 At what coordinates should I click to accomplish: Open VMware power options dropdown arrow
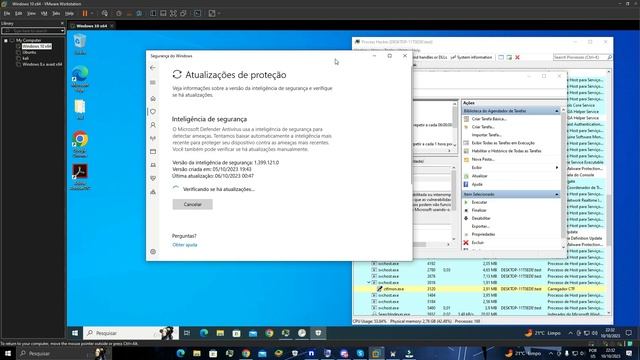(92, 13)
